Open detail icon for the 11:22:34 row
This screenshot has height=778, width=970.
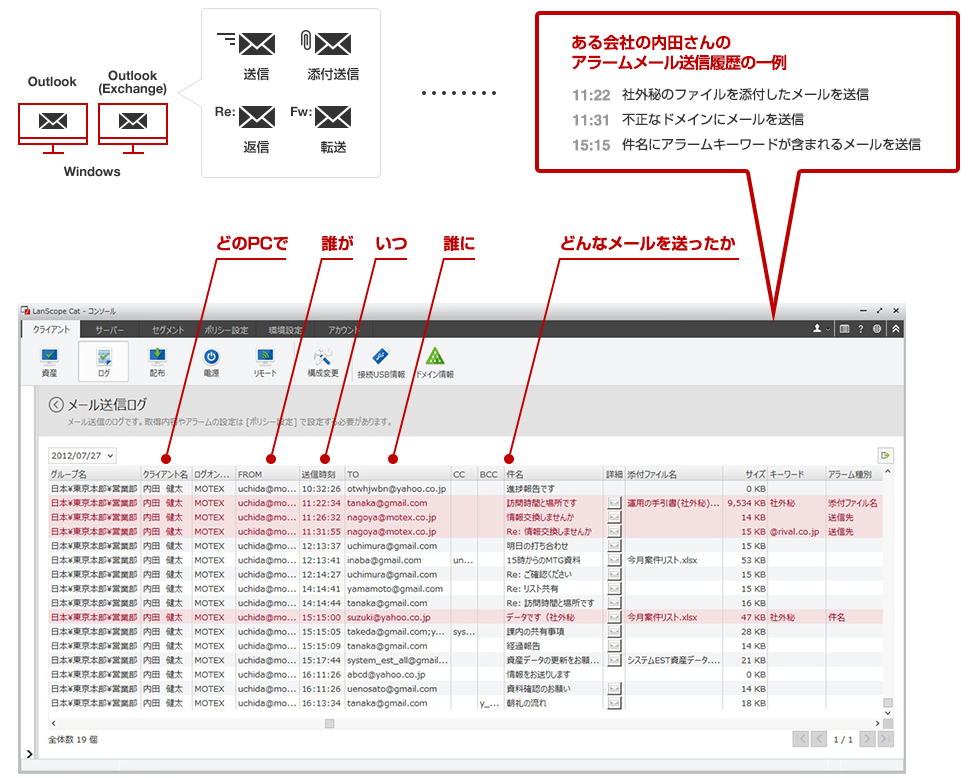(614, 503)
